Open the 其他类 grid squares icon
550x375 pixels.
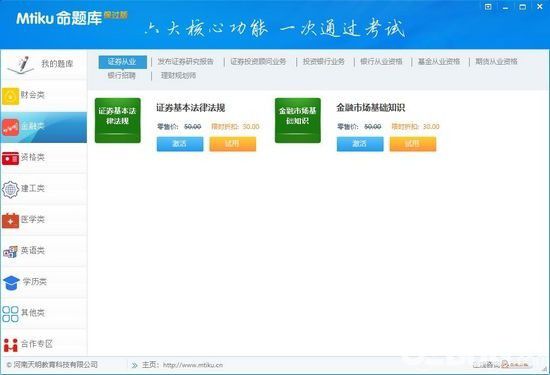coord(11,314)
